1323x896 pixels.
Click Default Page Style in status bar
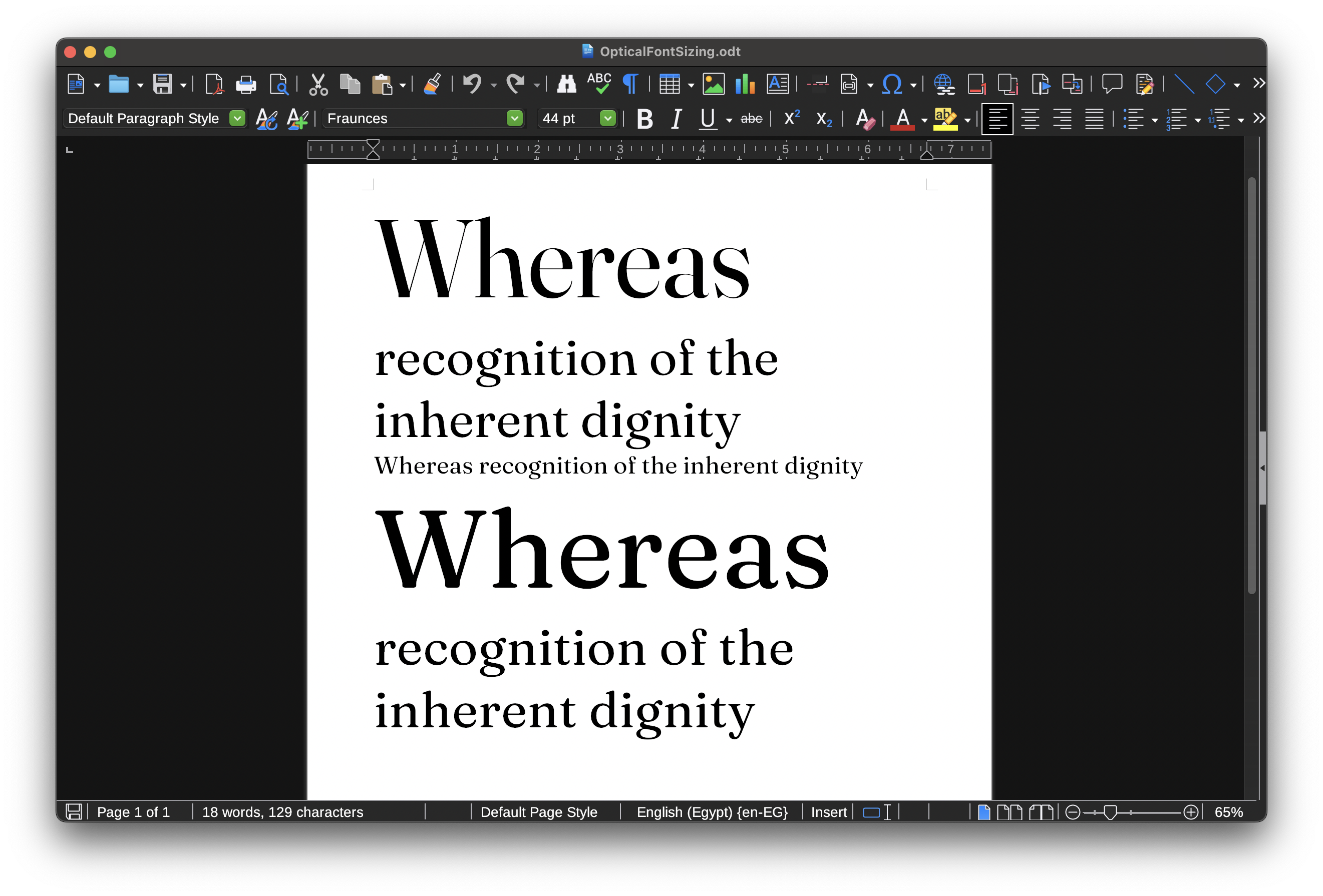click(x=538, y=812)
